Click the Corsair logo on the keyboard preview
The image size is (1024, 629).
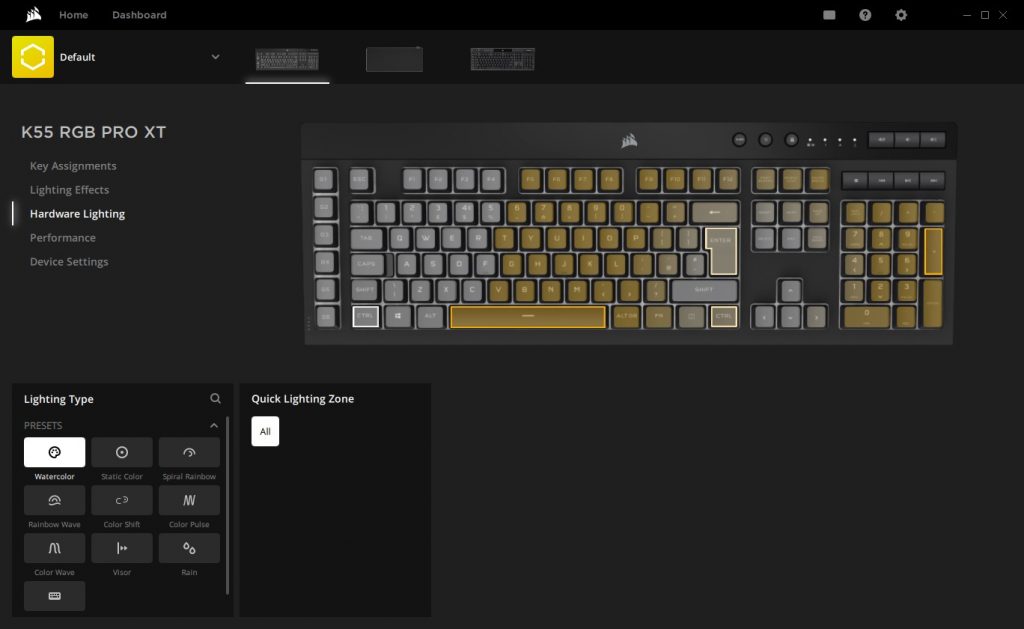(629, 140)
